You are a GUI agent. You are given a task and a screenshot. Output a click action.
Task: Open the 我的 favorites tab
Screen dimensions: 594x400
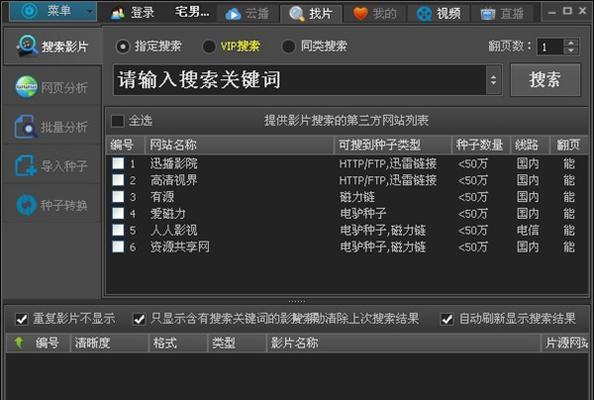(x=375, y=14)
